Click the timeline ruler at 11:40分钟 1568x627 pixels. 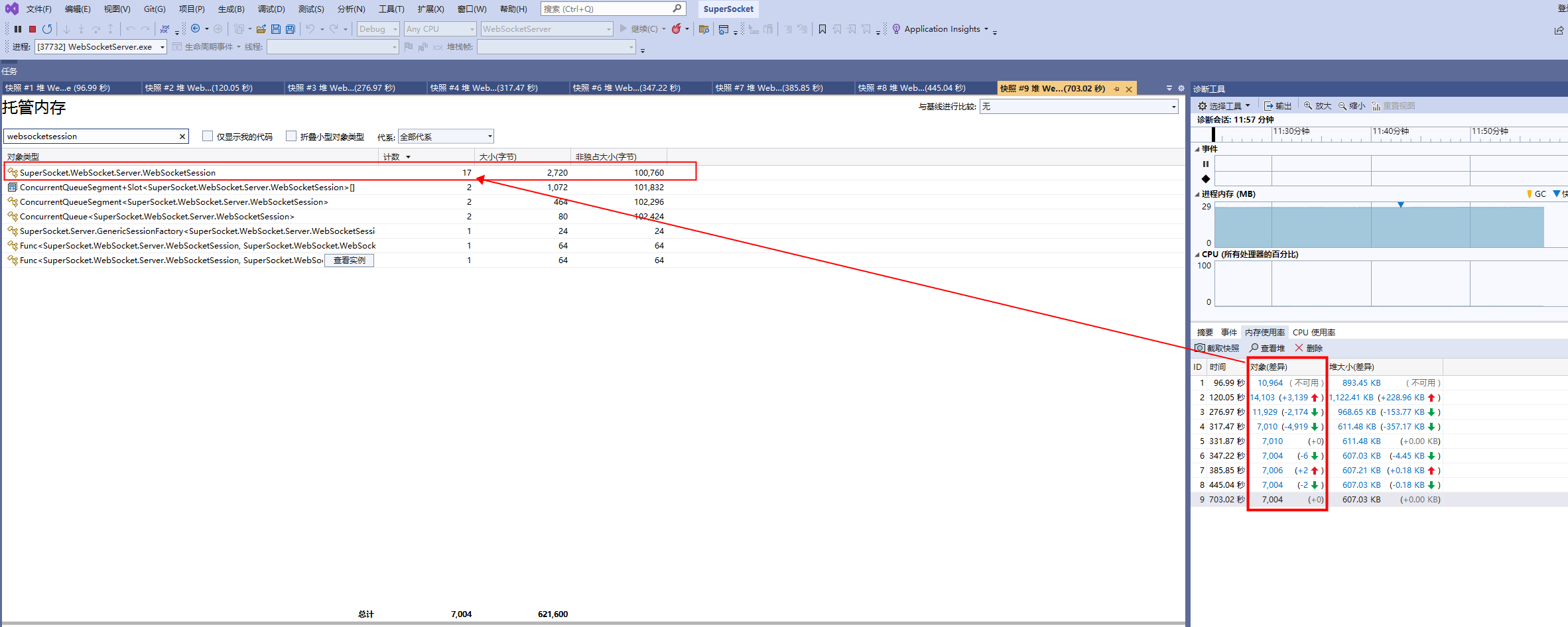click(1391, 131)
